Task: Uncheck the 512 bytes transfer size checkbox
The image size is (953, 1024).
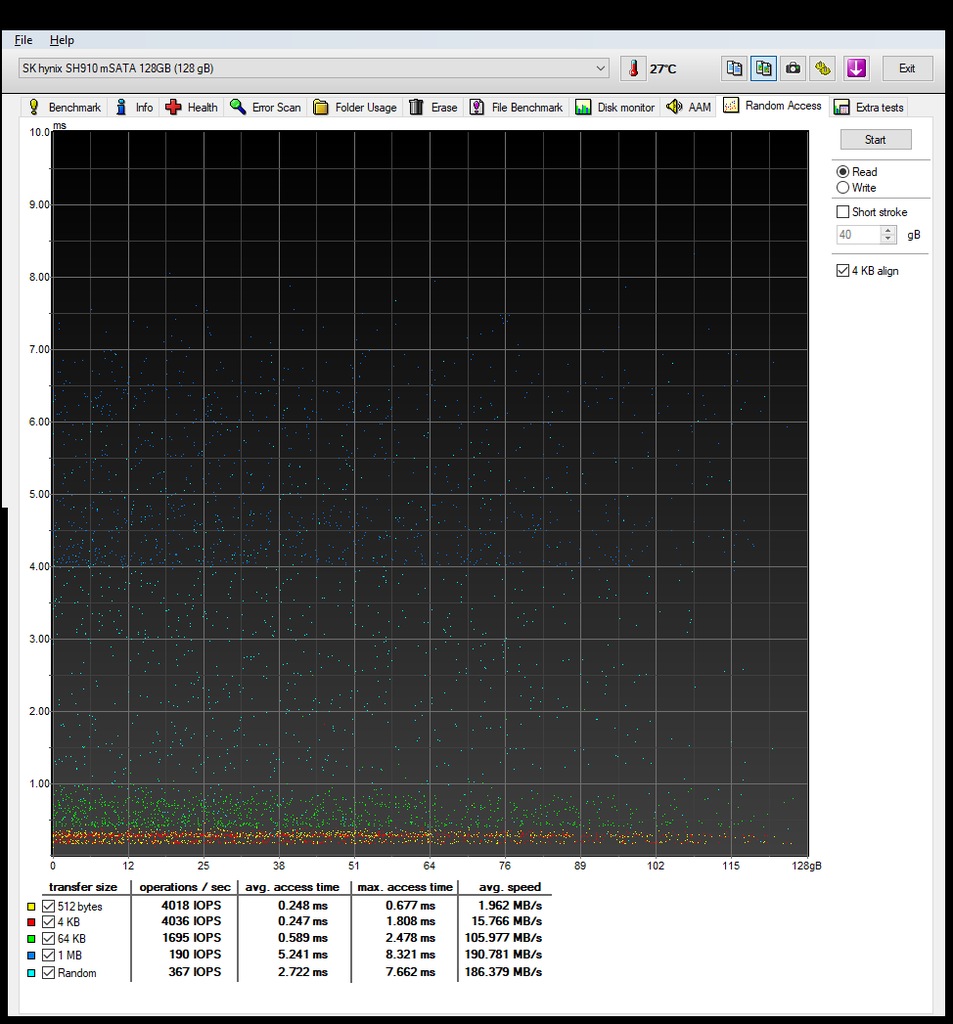Action: coord(48,906)
